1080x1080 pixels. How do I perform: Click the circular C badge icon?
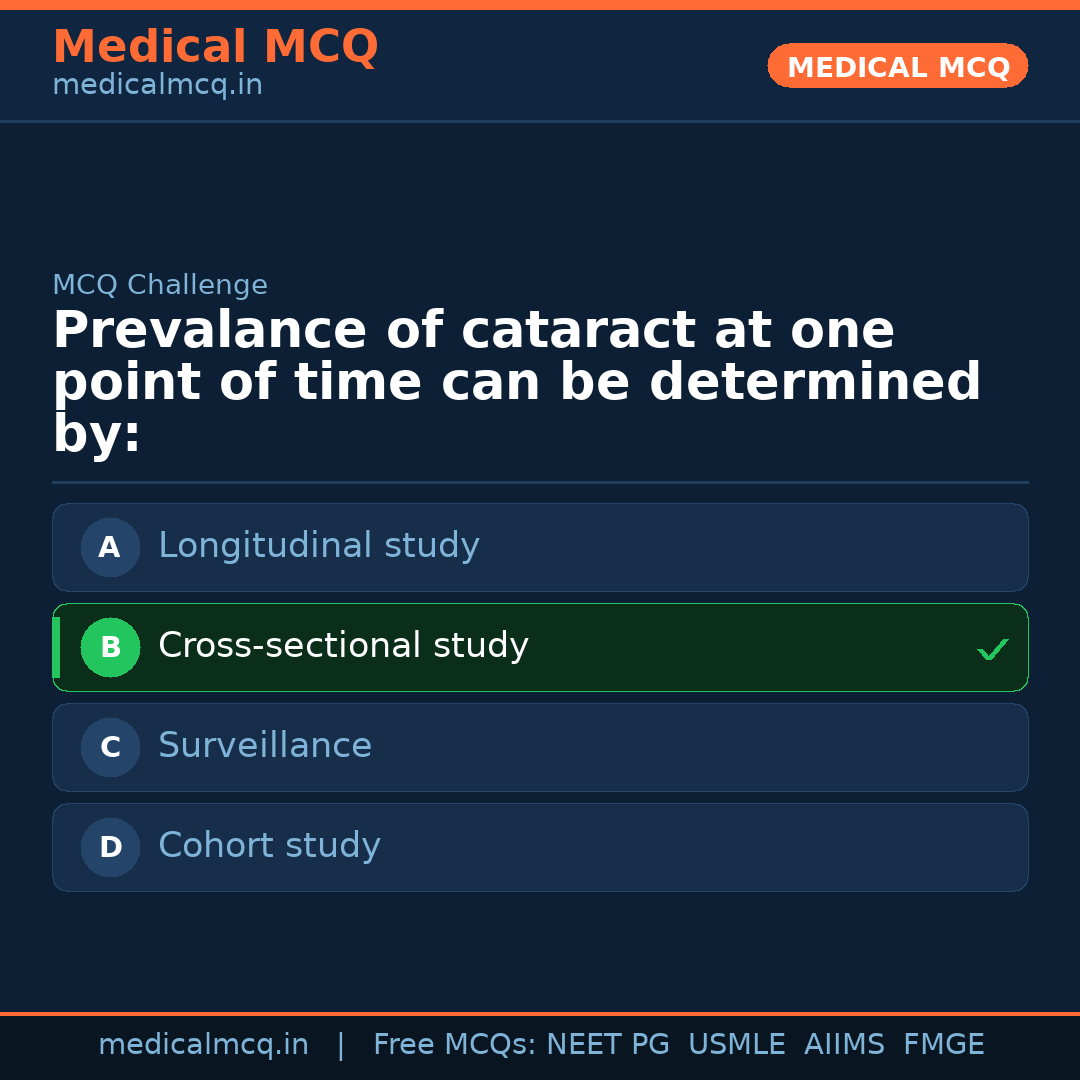[x=110, y=747]
